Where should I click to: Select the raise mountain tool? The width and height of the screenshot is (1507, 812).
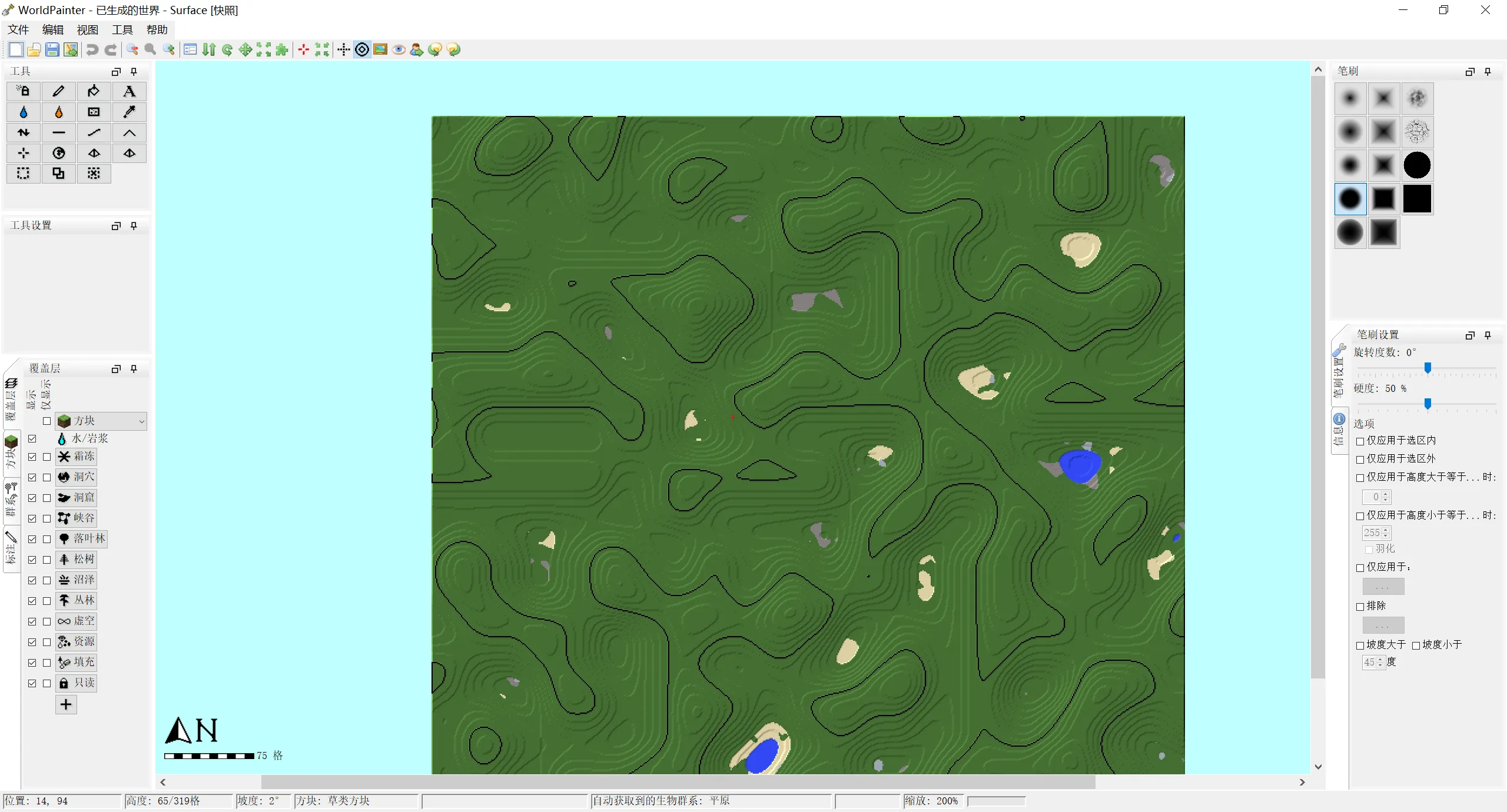129,132
